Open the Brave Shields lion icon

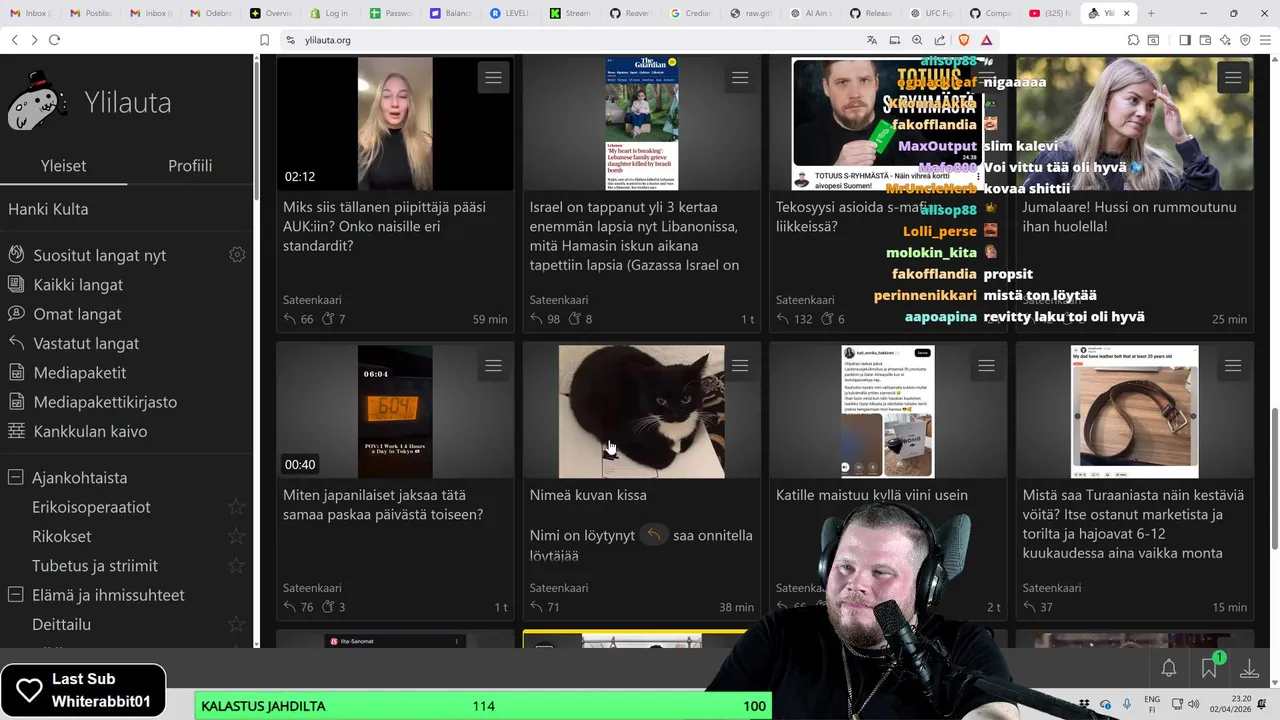point(964,40)
